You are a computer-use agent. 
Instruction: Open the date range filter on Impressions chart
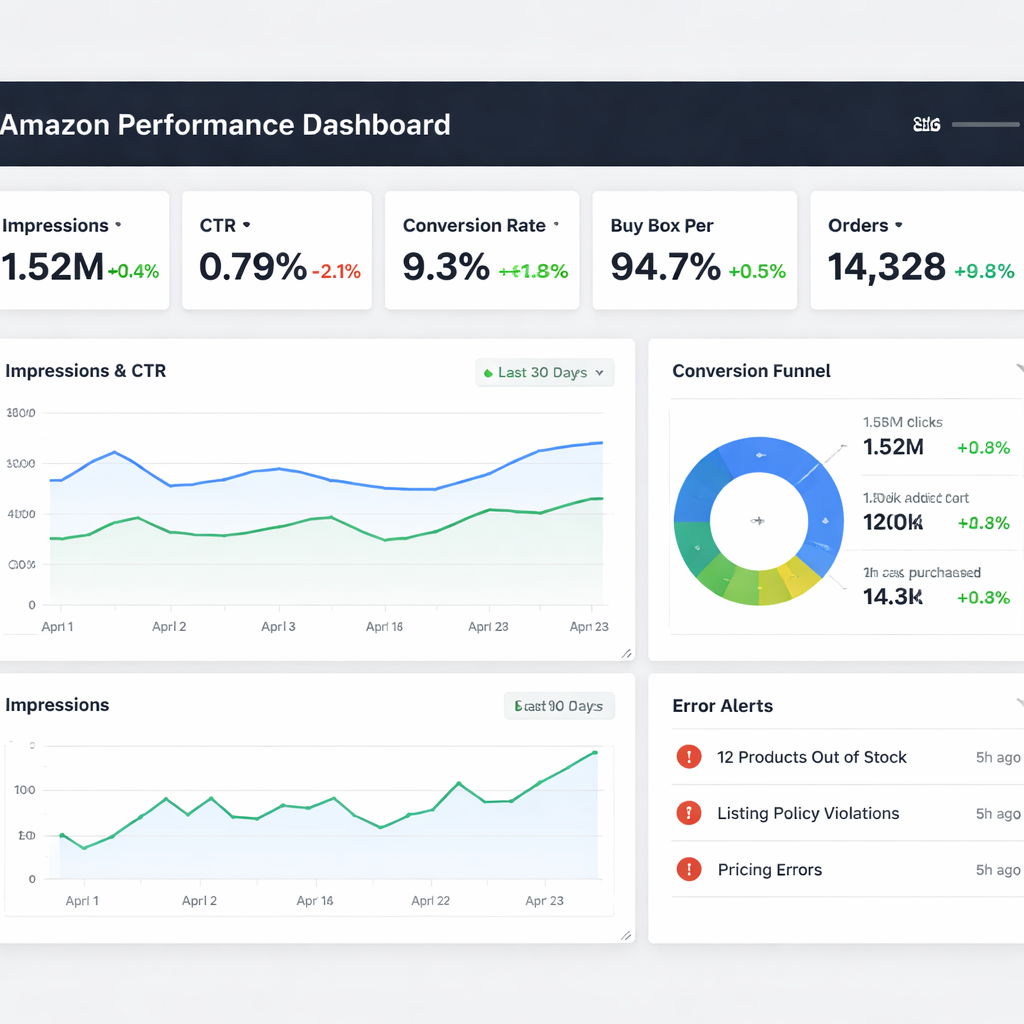pos(559,705)
